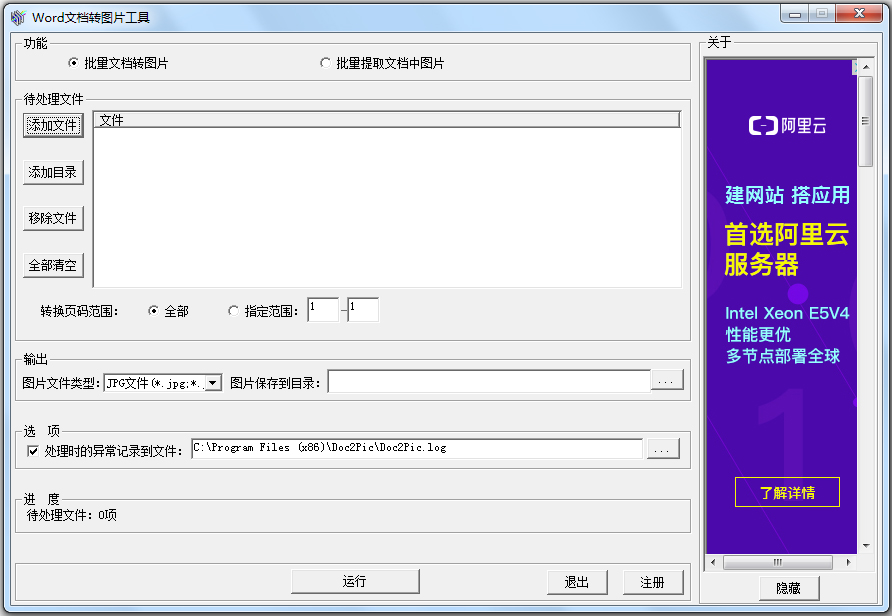The height and width of the screenshot is (616, 892).
Task: Clear the list with 全部清空
Action: pyautogui.click(x=52, y=264)
